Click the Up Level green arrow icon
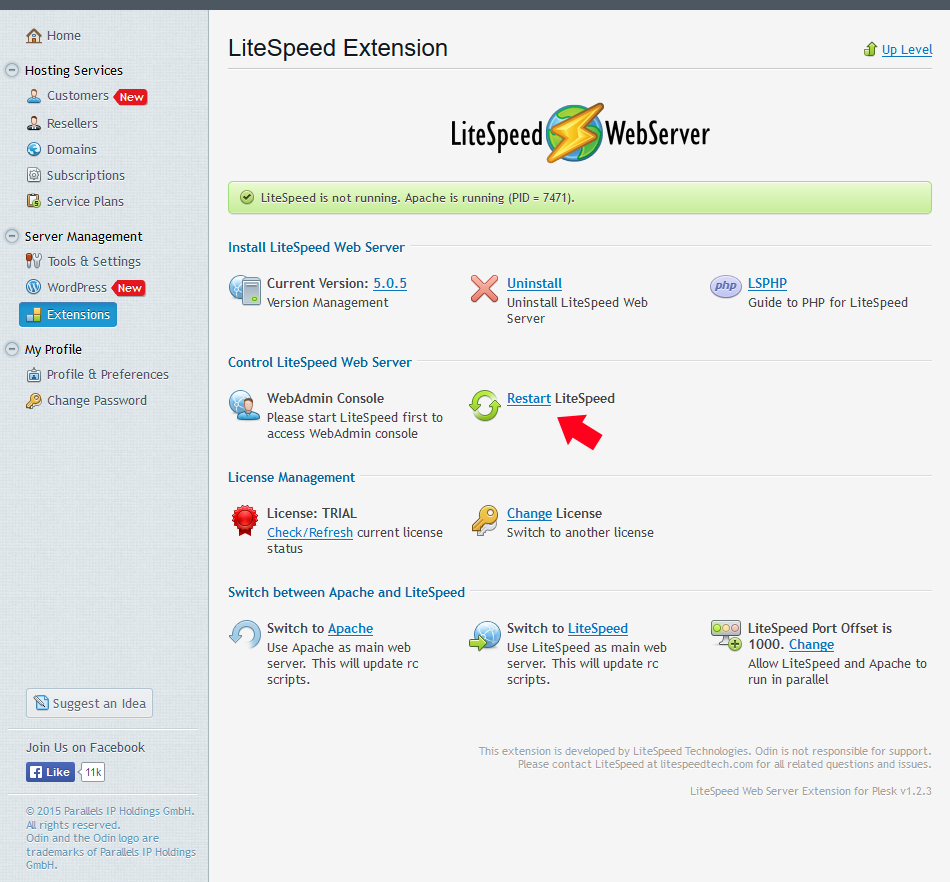950x882 pixels. click(x=871, y=49)
